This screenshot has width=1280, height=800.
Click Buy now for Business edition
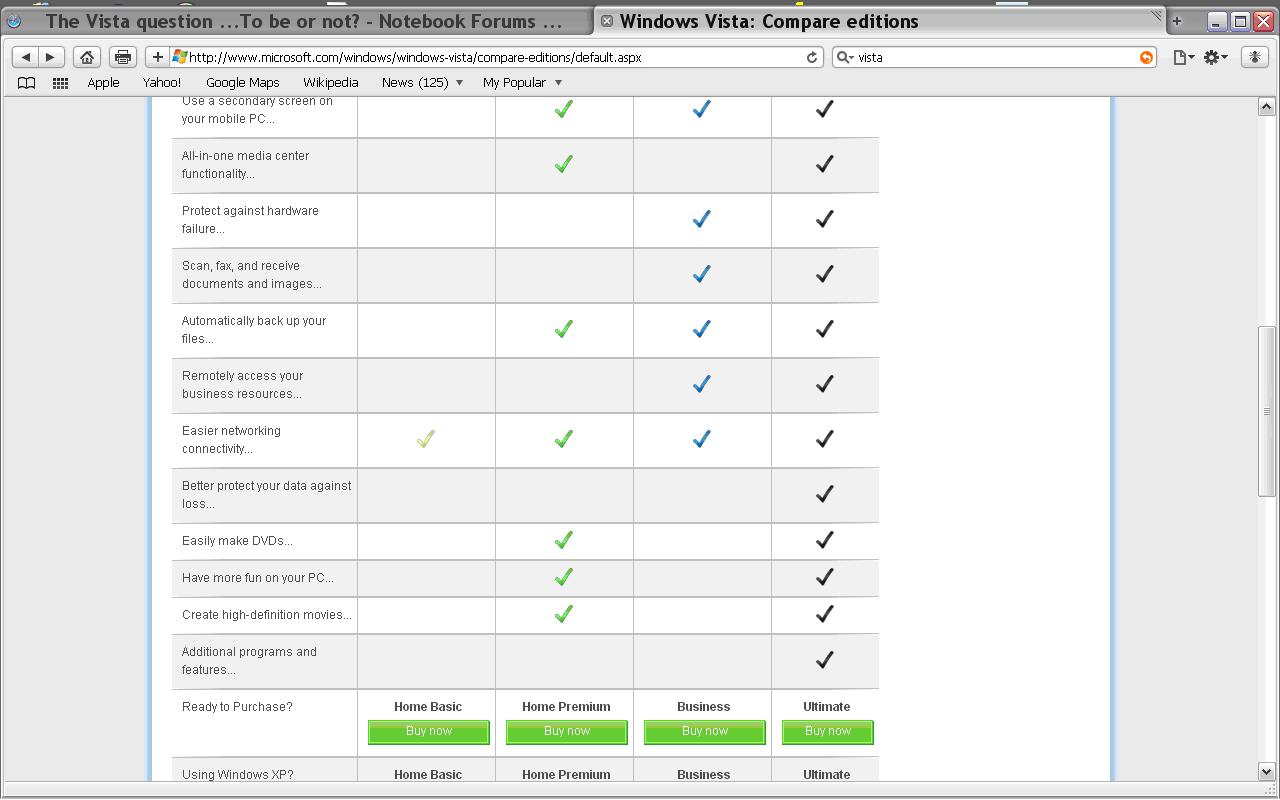tap(705, 732)
